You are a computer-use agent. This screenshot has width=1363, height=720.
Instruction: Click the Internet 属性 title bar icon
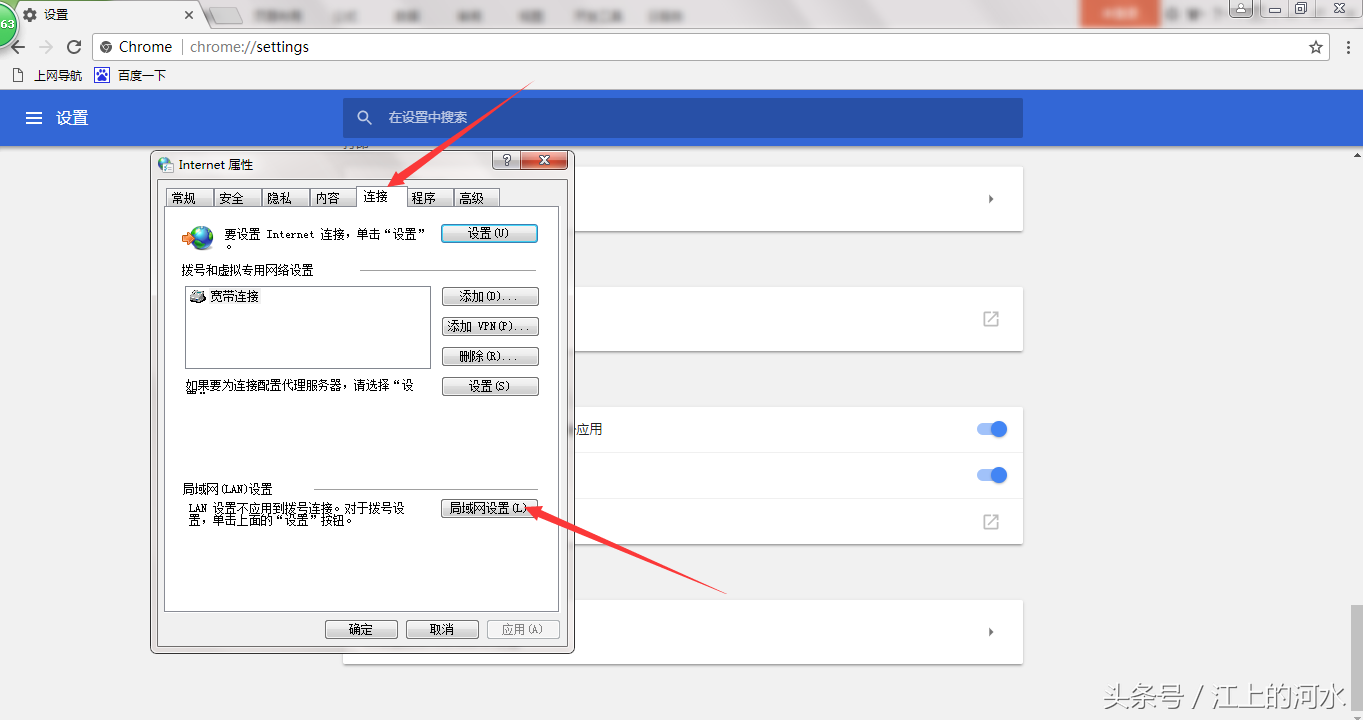pyautogui.click(x=166, y=165)
